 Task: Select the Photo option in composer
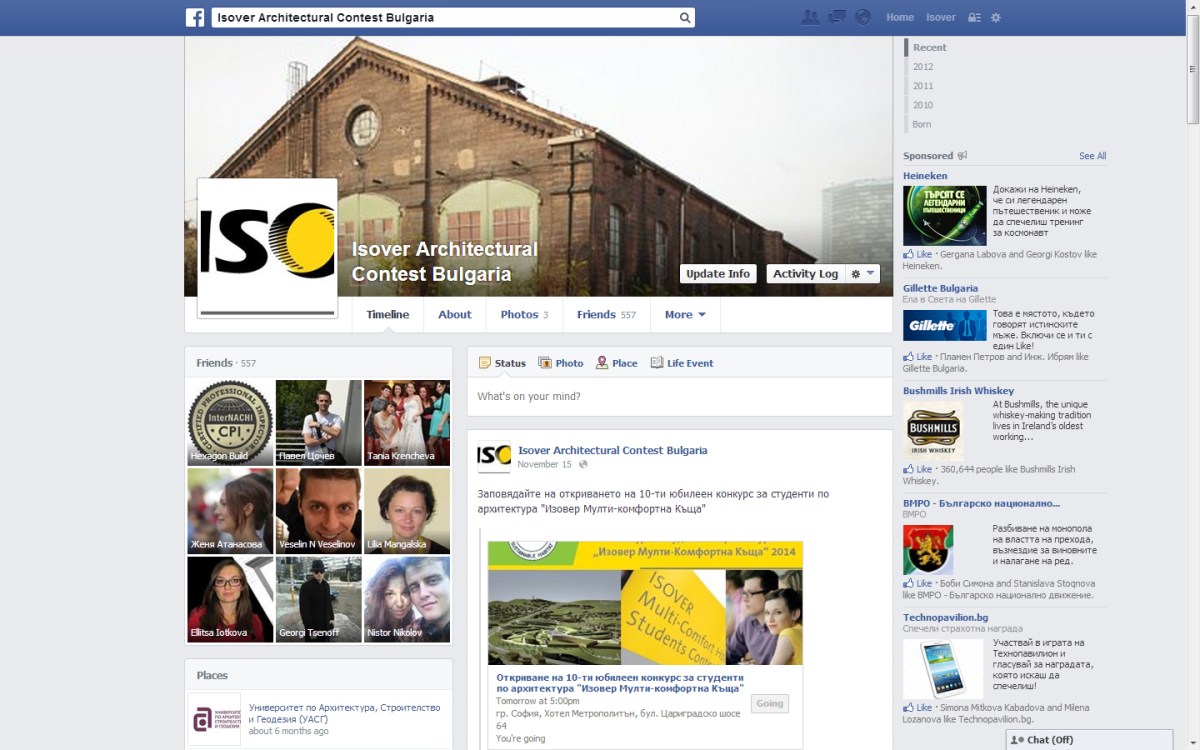pos(561,363)
